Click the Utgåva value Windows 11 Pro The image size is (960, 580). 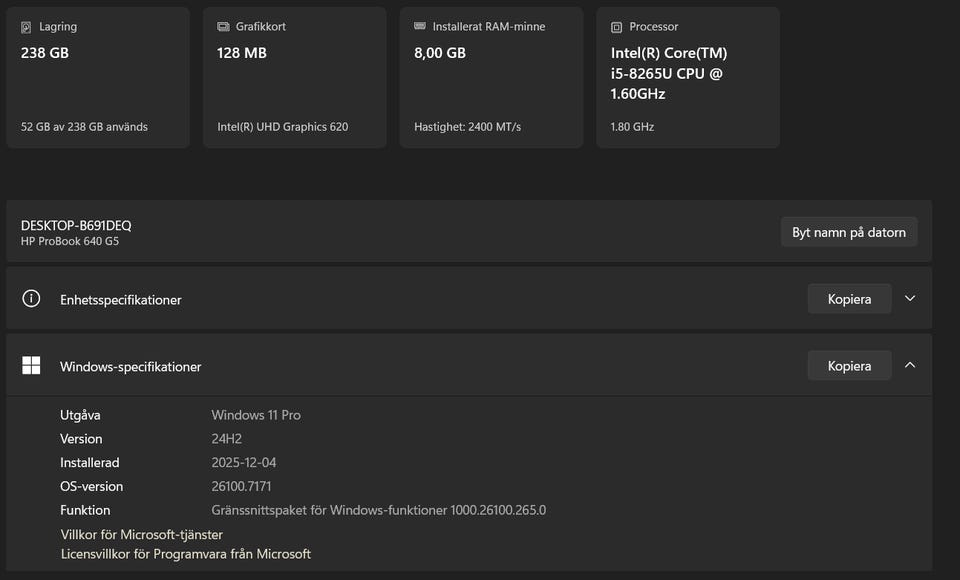click(x=256, y=414)
